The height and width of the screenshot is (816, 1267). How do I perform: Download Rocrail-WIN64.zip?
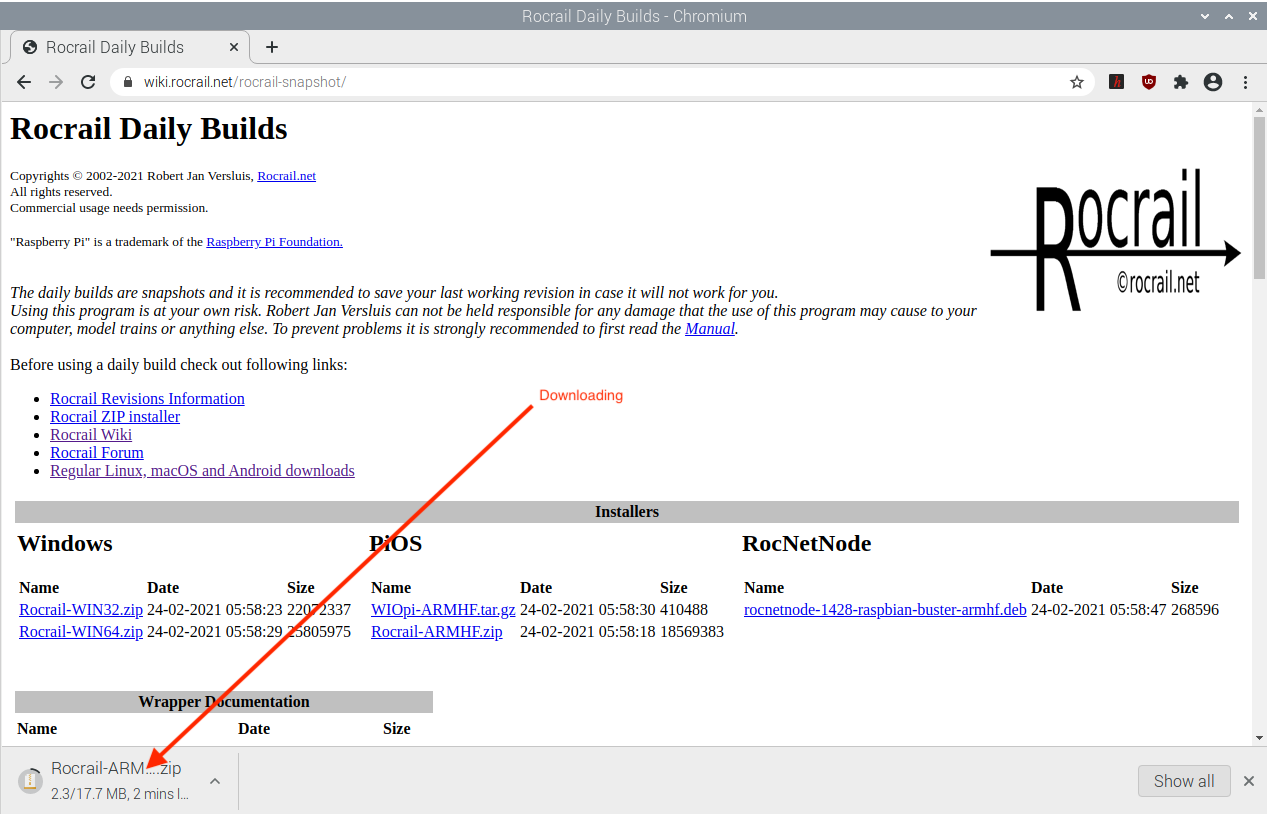click(x=81, y=631)
